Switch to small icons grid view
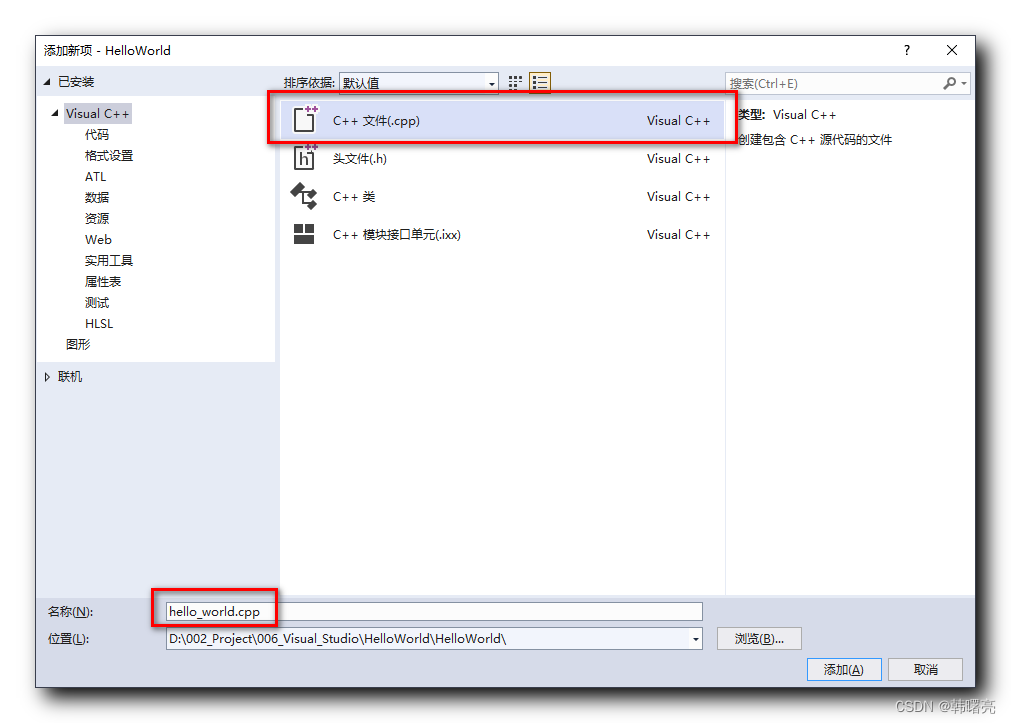 515,83
